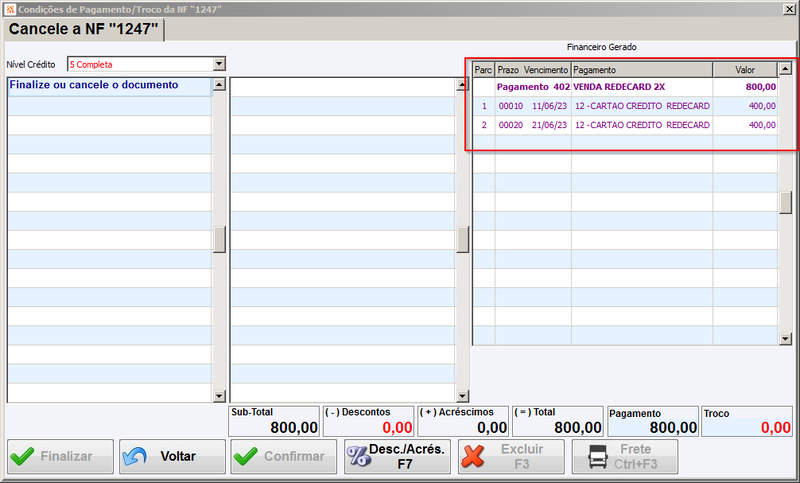This screenshot has width=800, height=483.
Task: Close the Condições de Pagamento window
Action: 789,9
